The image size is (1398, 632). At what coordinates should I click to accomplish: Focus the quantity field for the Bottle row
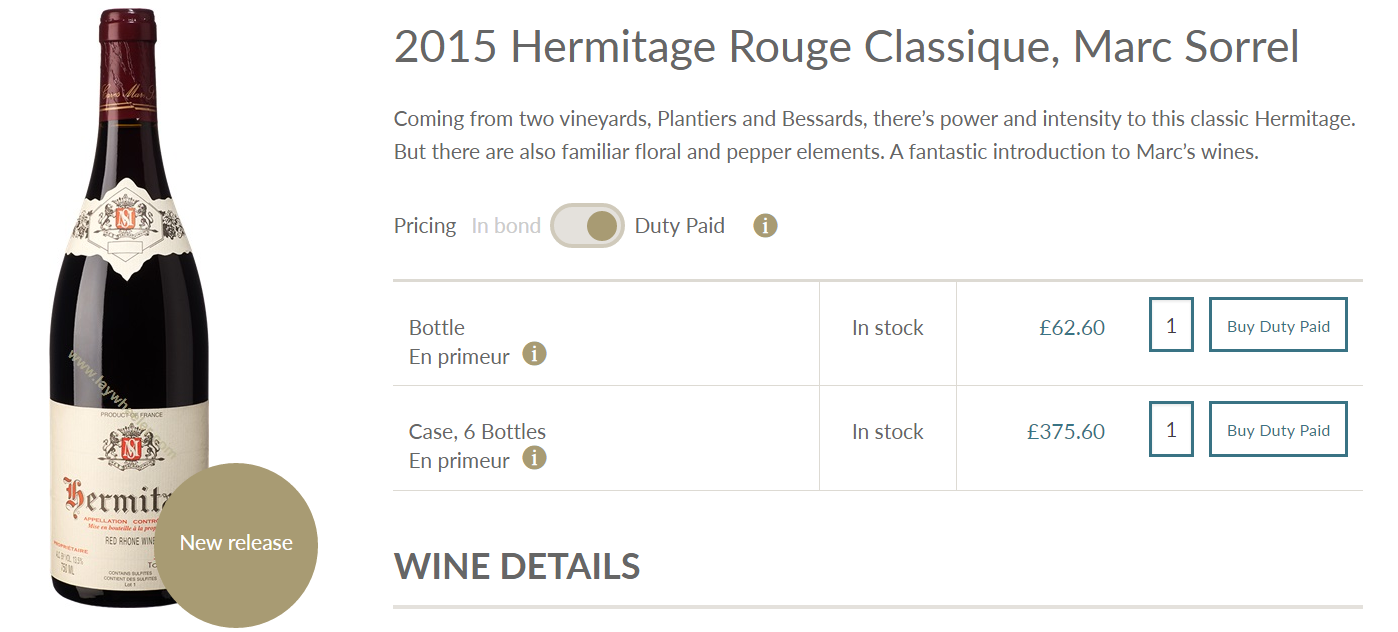[x=1171, y=325]
